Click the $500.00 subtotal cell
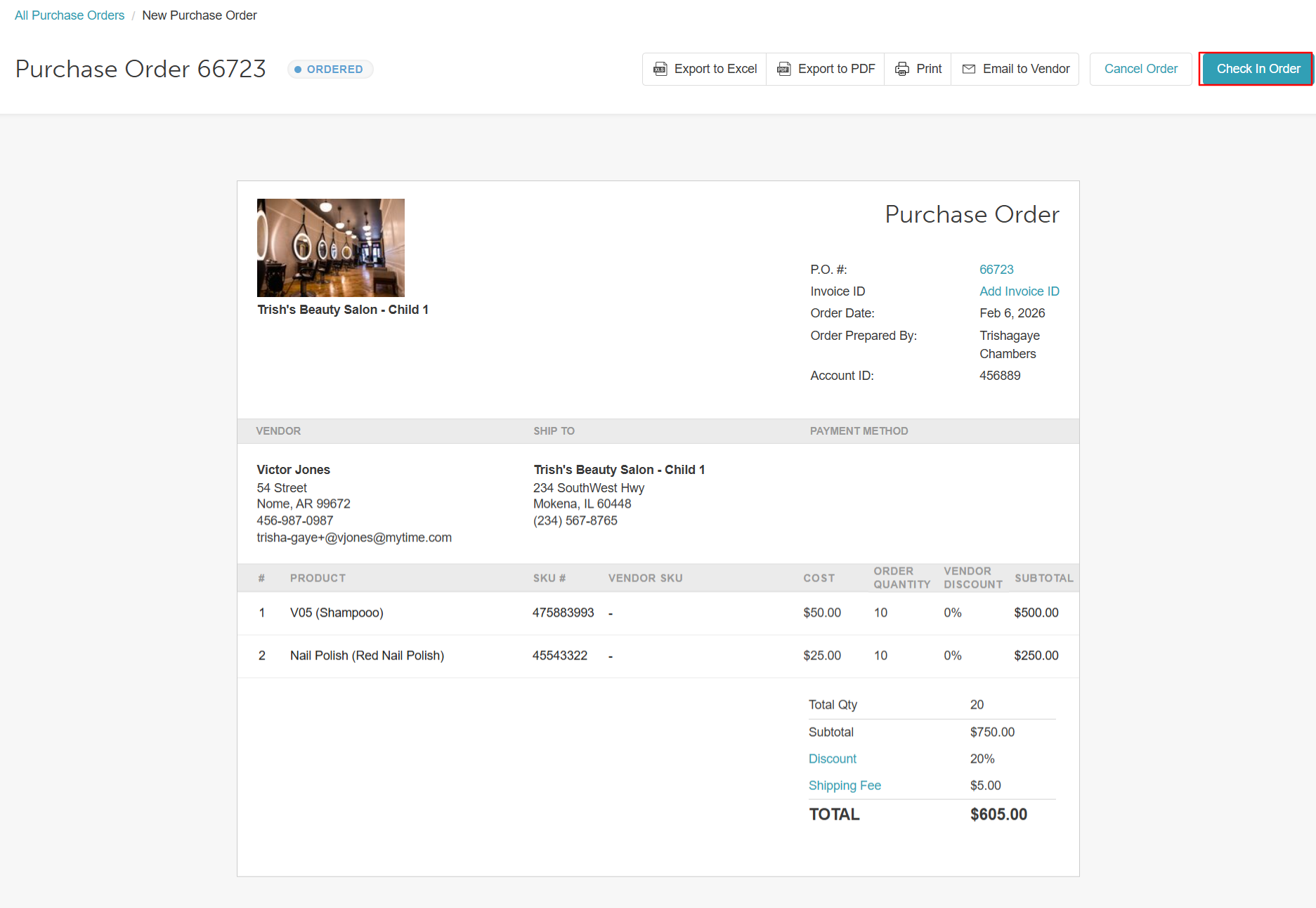 [x=1036, y=613]
